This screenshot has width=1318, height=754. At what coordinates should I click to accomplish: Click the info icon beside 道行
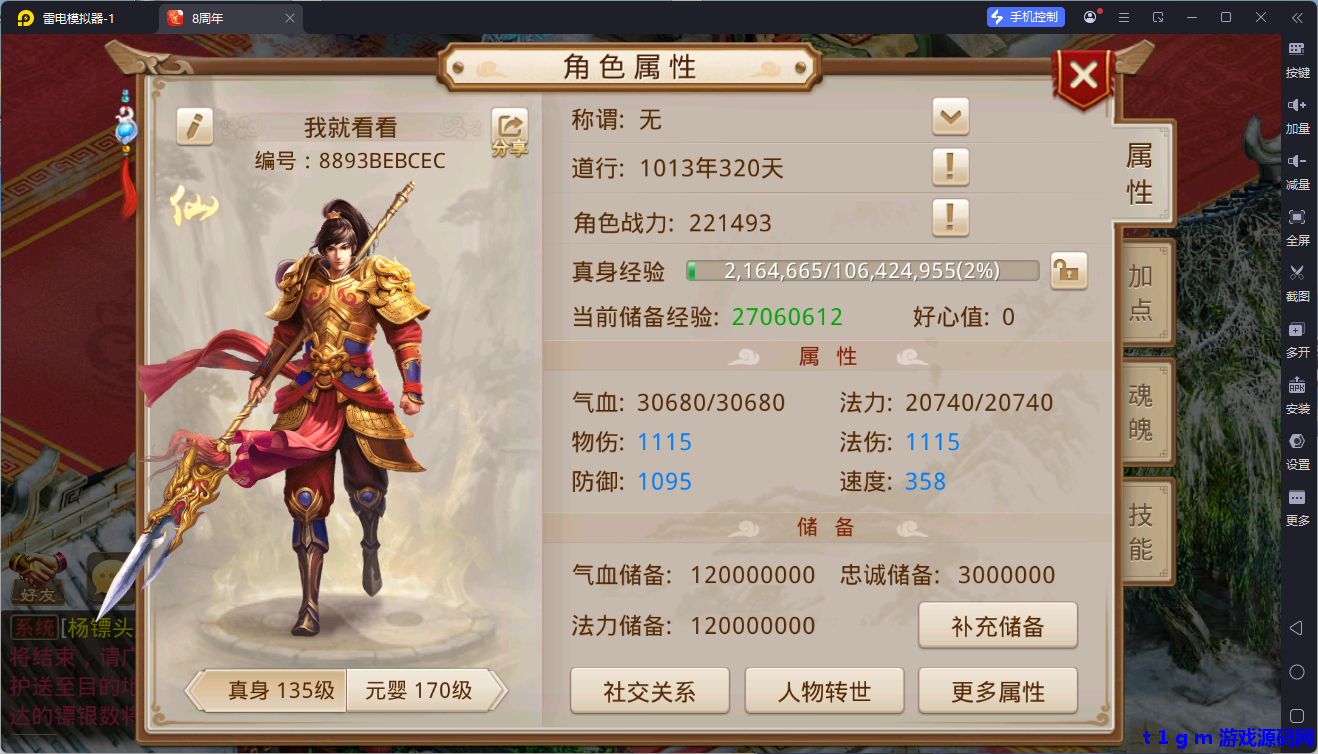tap(950, 167)
